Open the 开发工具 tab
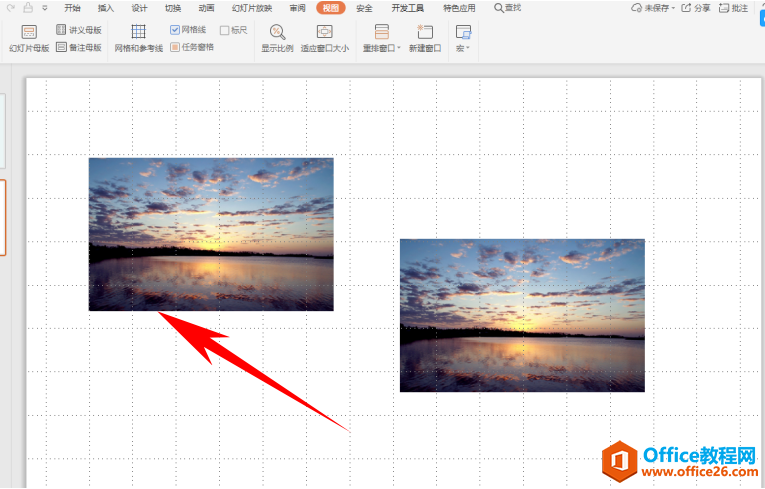 pos(406,8)
